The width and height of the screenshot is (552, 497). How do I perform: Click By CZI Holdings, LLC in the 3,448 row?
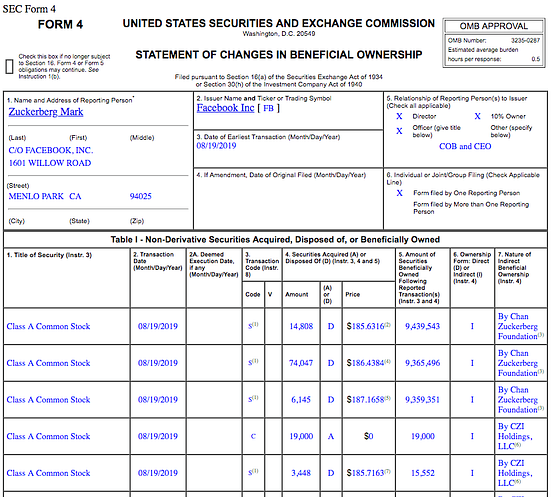515,473
